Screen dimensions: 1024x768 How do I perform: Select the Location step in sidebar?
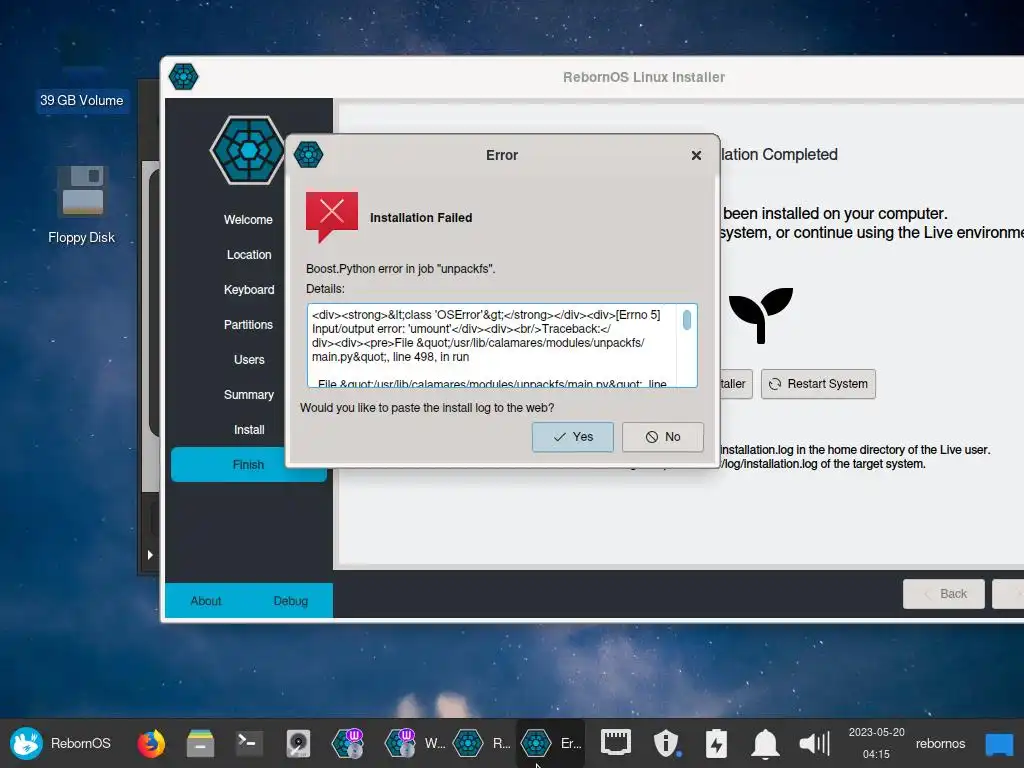pyautogui.click(x=248, y=255)
